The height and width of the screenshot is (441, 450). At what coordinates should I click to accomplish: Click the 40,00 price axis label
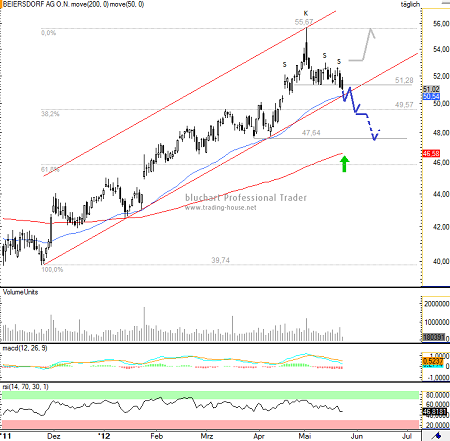441,261
